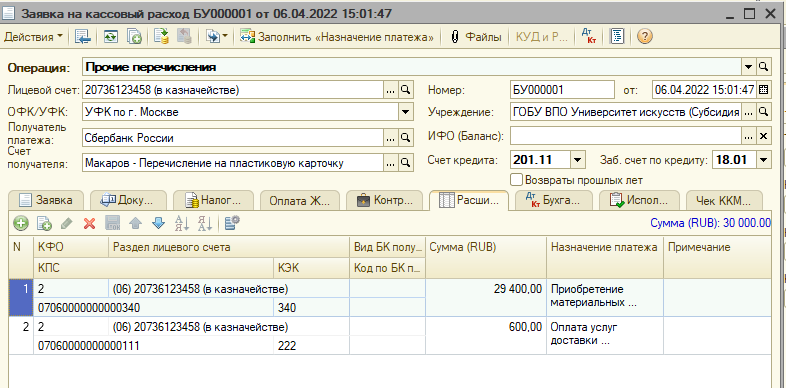The image size is (786, 388).
Task: Click the КЭК cell 222
Action: click(x=311, y=345)
